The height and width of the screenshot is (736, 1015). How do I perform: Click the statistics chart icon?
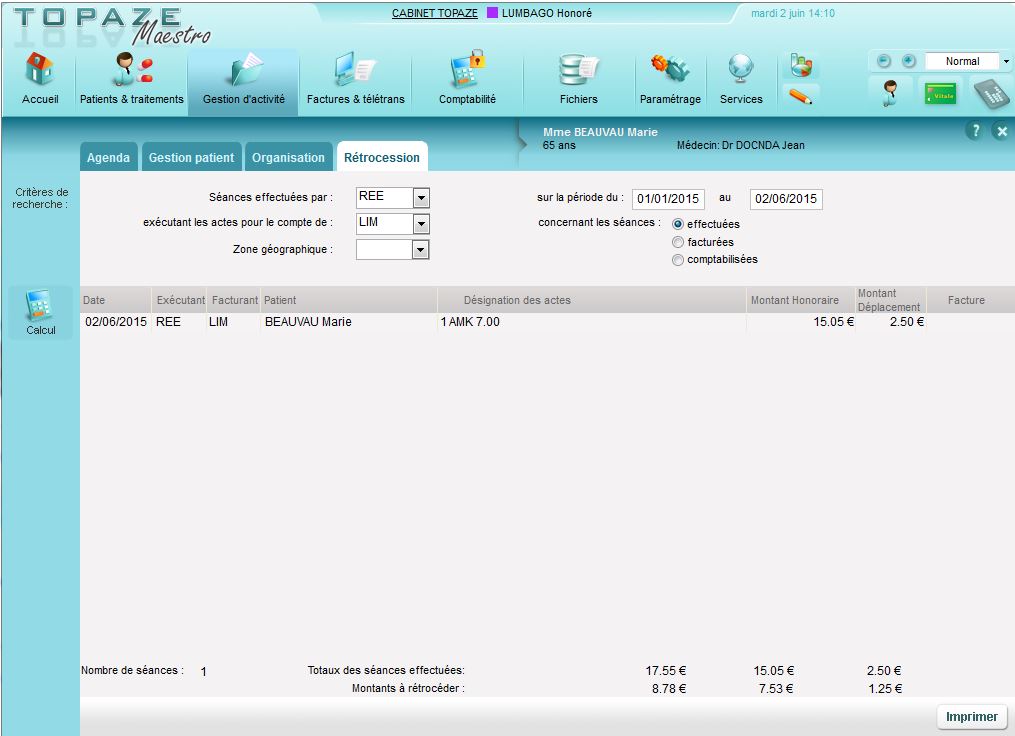[x=800, y=66]
